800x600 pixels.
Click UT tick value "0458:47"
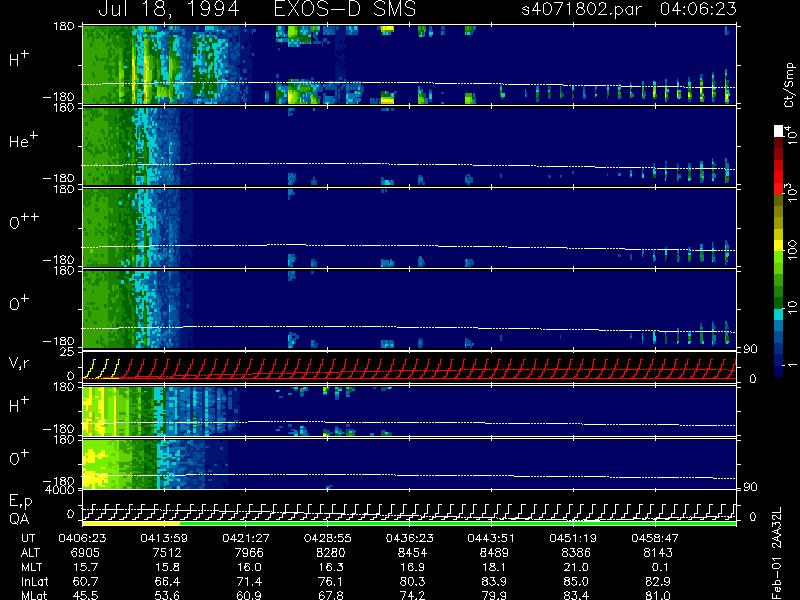655,538
